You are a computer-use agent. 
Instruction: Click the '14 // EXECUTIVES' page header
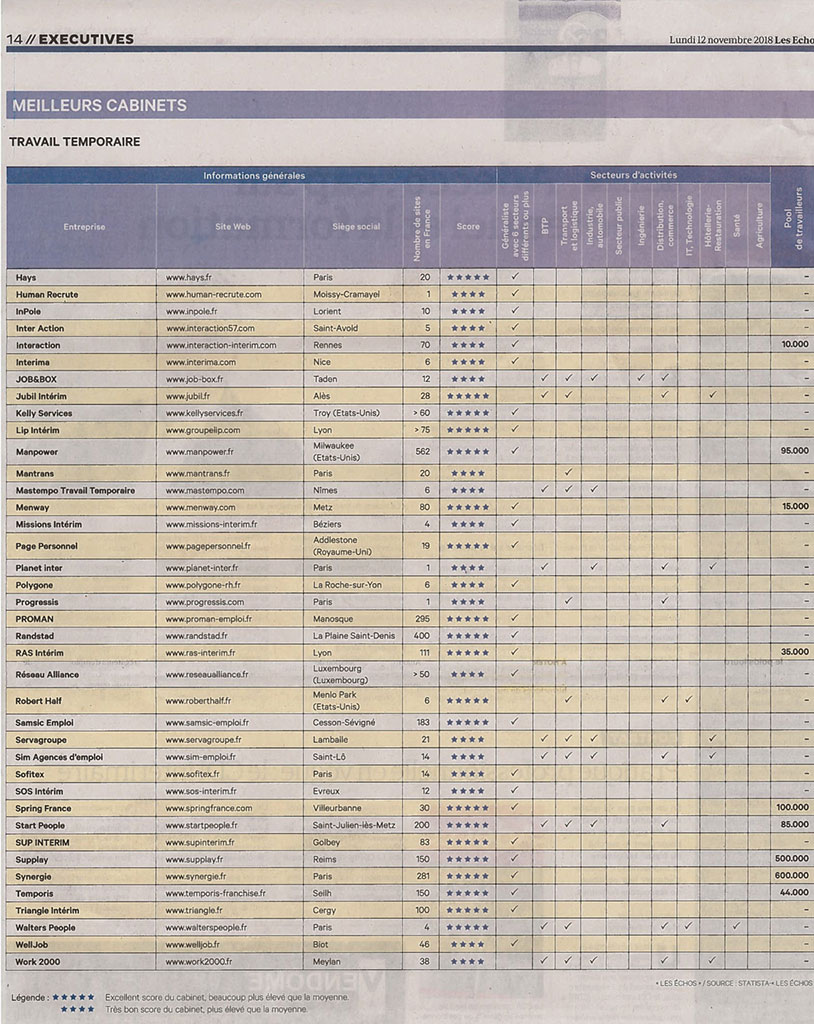[70, 39]
